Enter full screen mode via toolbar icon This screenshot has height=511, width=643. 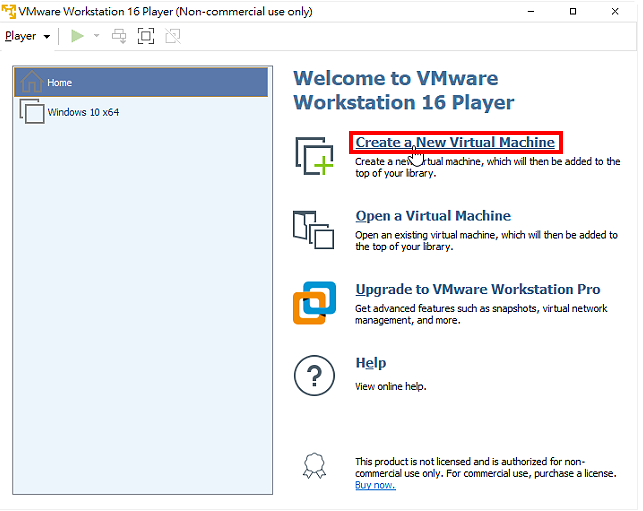[x=146, y=36]
